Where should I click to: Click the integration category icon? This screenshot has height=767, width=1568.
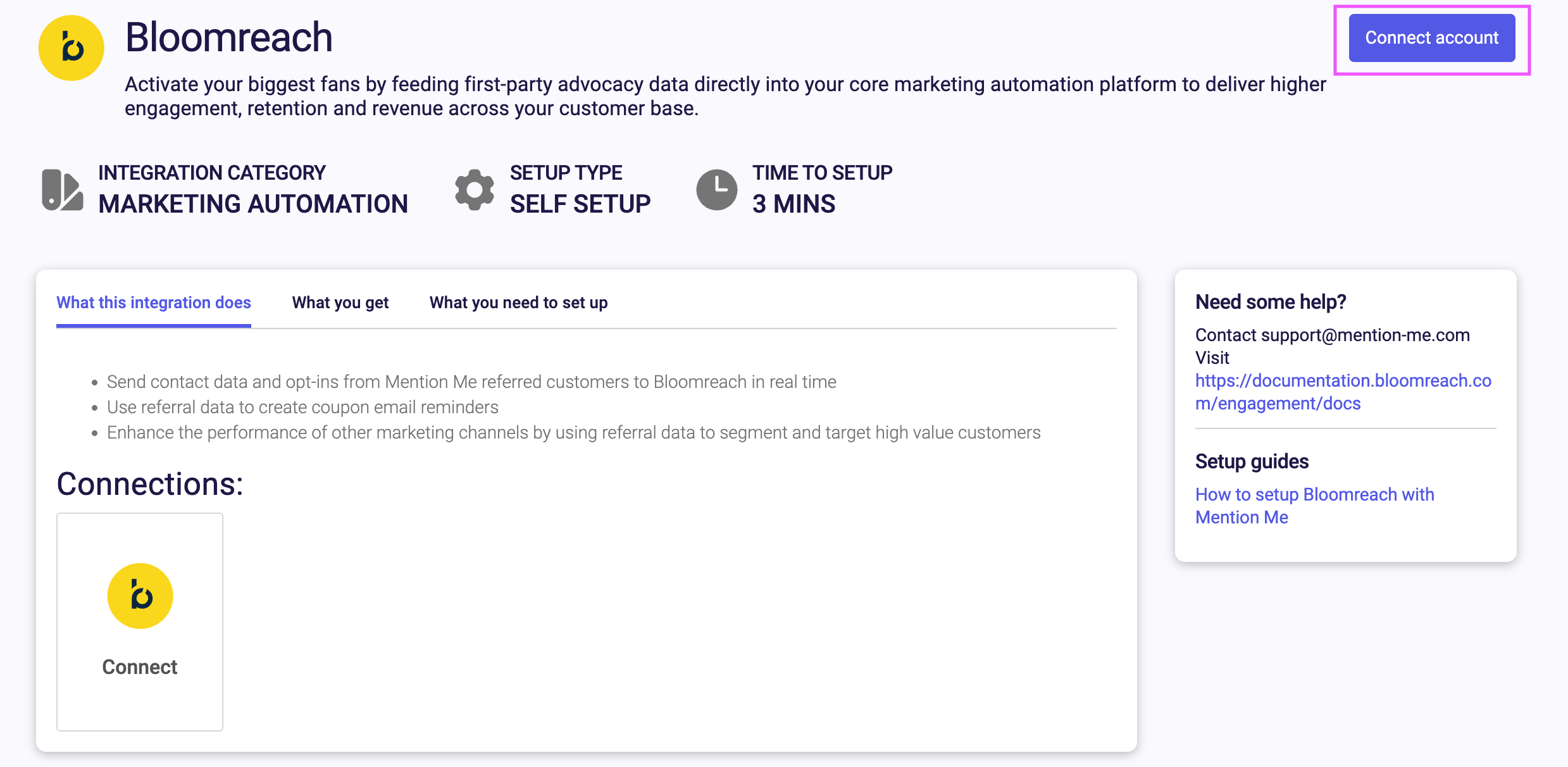point(62,189)
